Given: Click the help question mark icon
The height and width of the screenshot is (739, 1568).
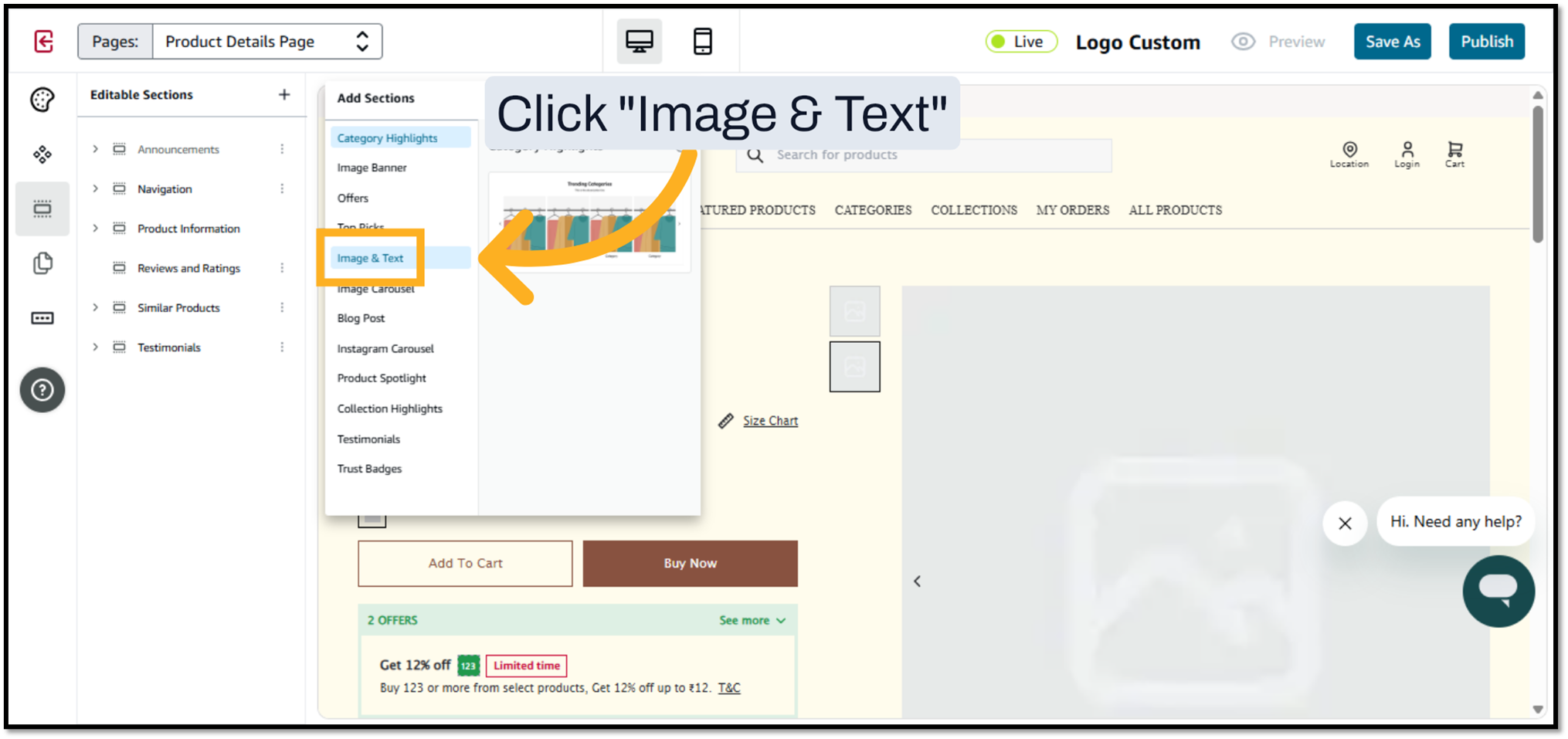Looking at the screenshot, I should (x=42, y=390).
